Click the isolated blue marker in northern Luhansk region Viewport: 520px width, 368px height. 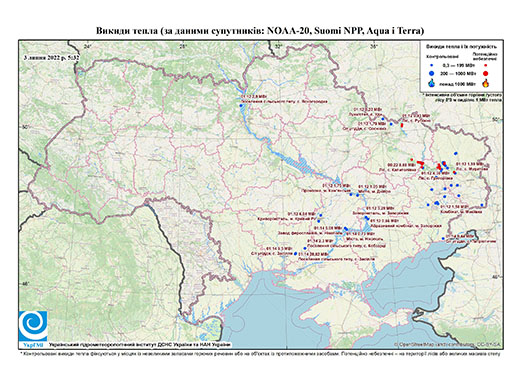coord(456,153)
